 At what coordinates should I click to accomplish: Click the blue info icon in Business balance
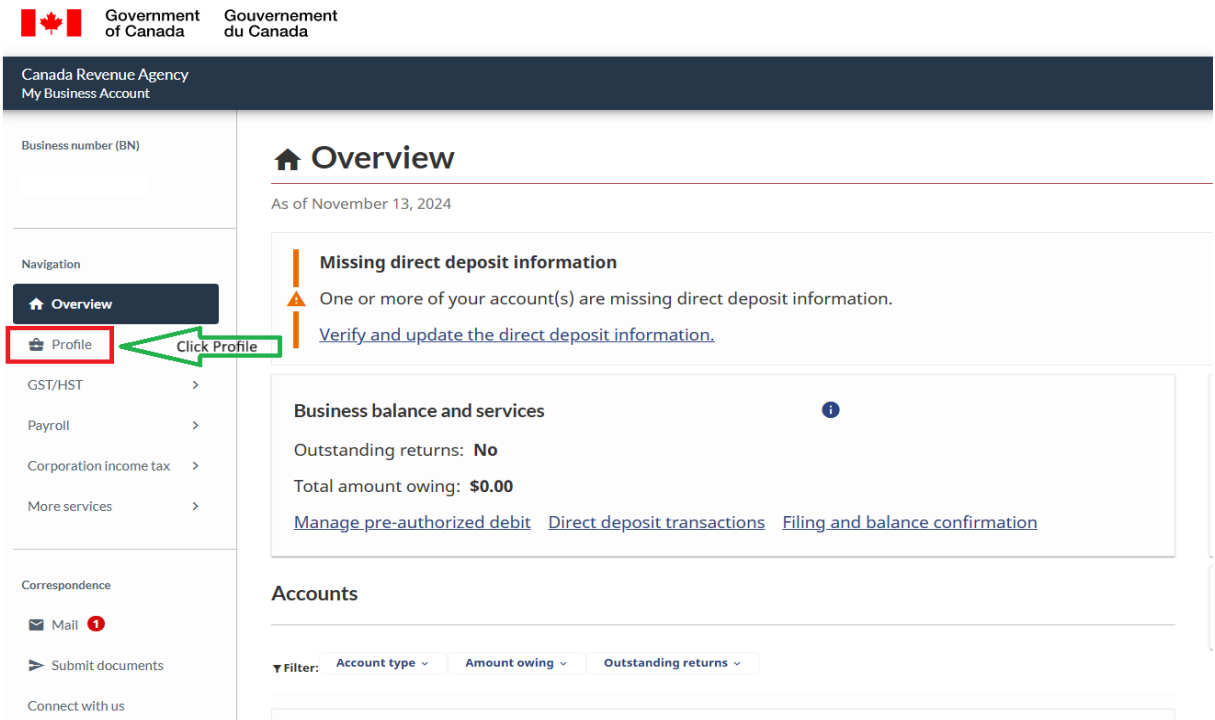[x=830, y=410]
